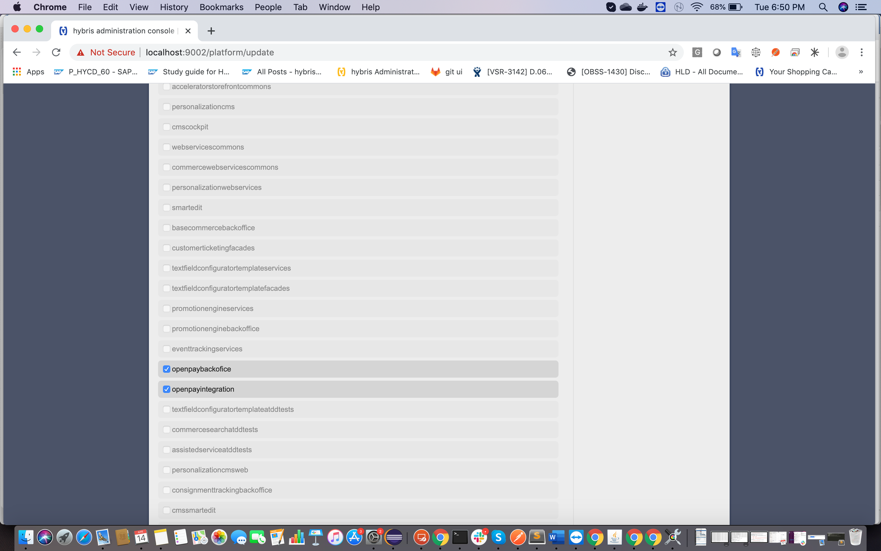Open the Bookmarks menu in menu bar
The image size is (881, 551).
tap(221, 7)
